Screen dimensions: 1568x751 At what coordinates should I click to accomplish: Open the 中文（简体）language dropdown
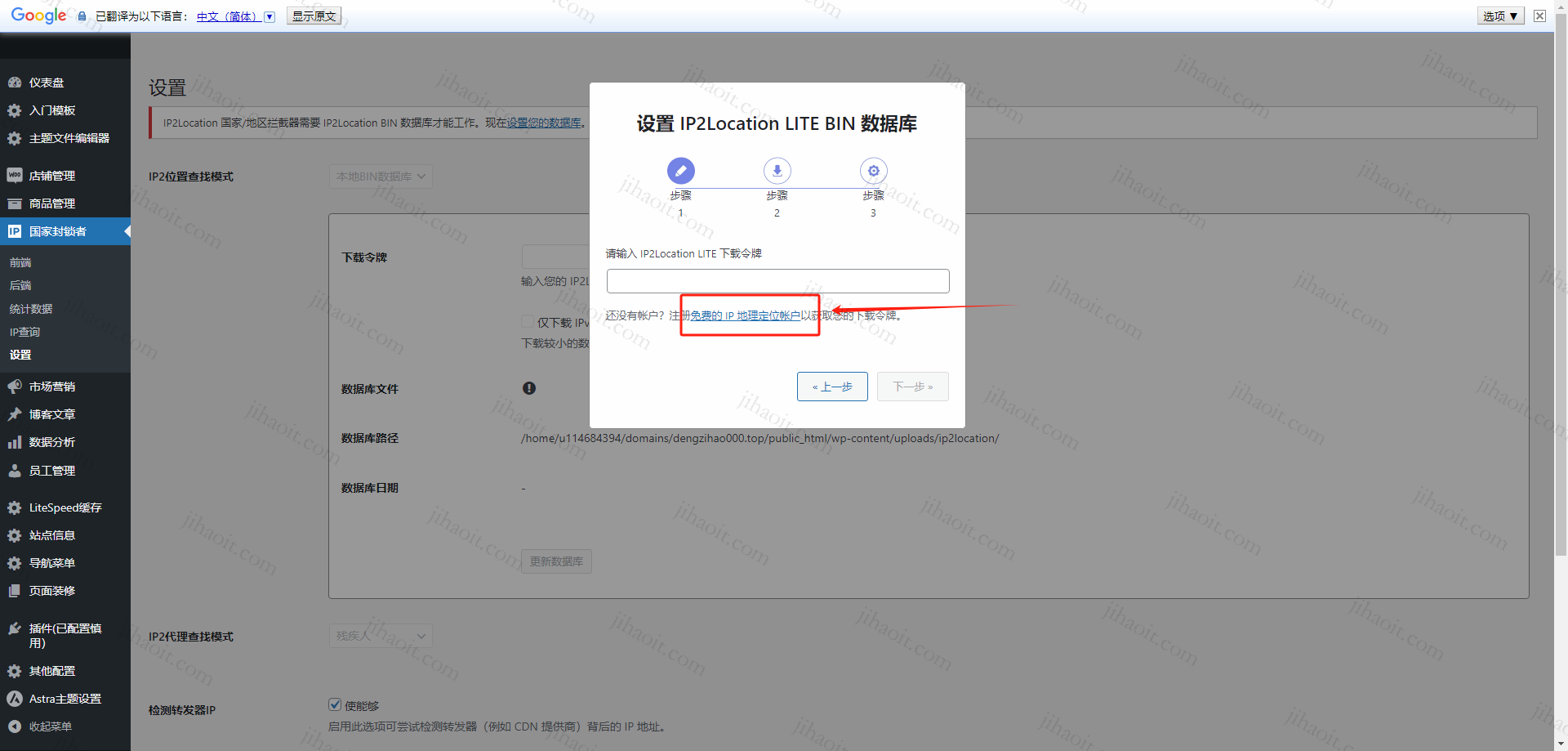click(x=236, y=16)
